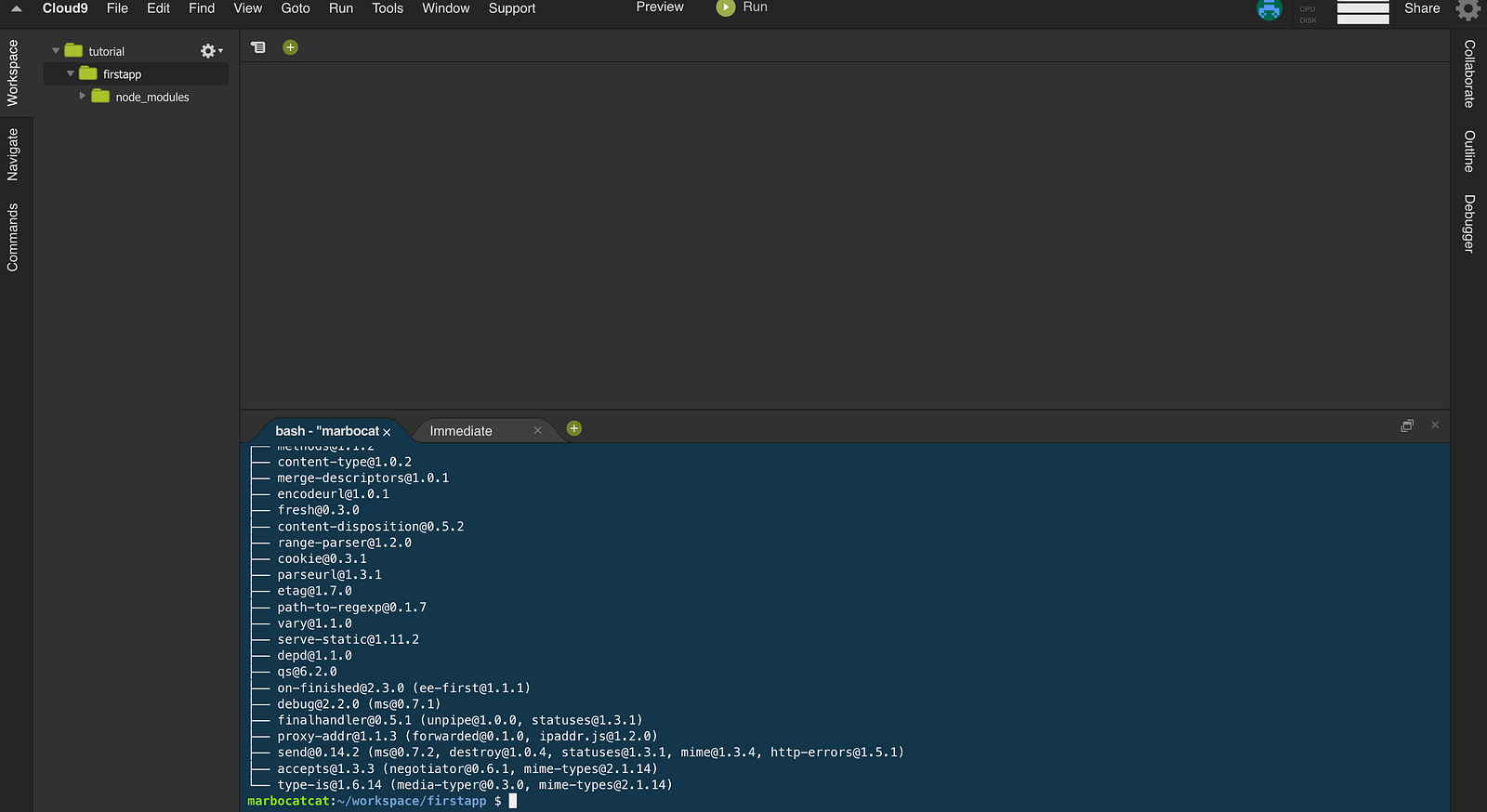Open new editor tab with plus icon
1487x812 pixels.
(290, 47)
